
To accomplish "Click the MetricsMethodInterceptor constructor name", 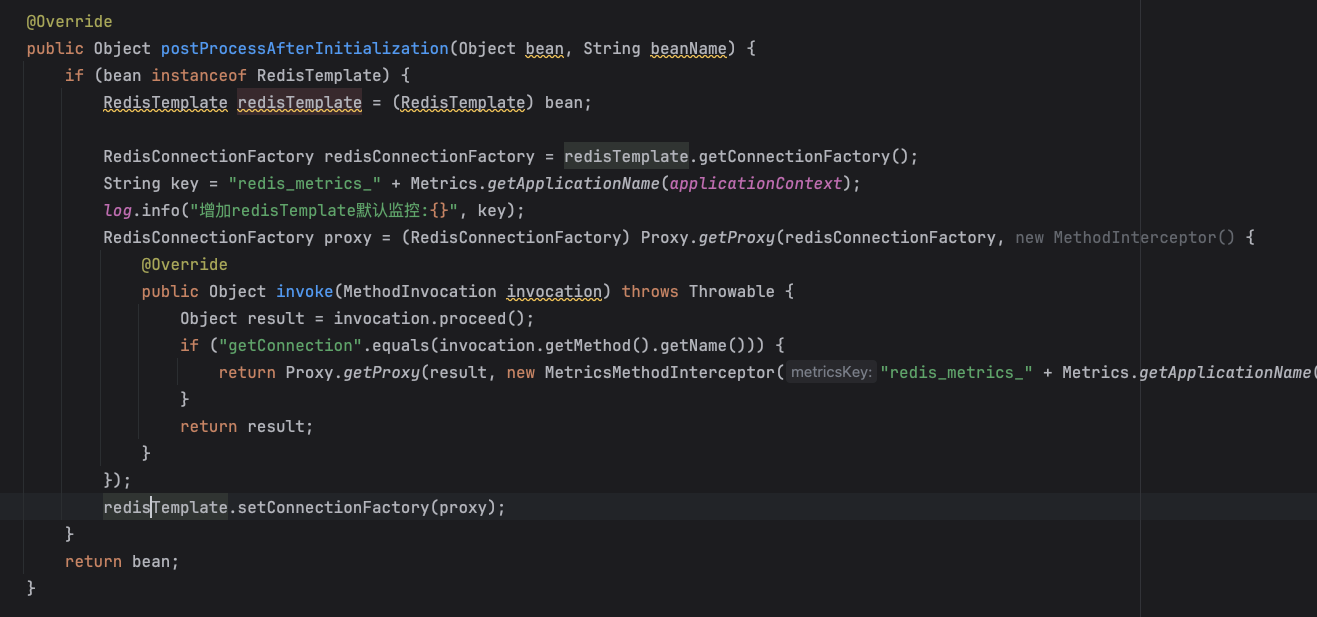I will pos(660,372).
